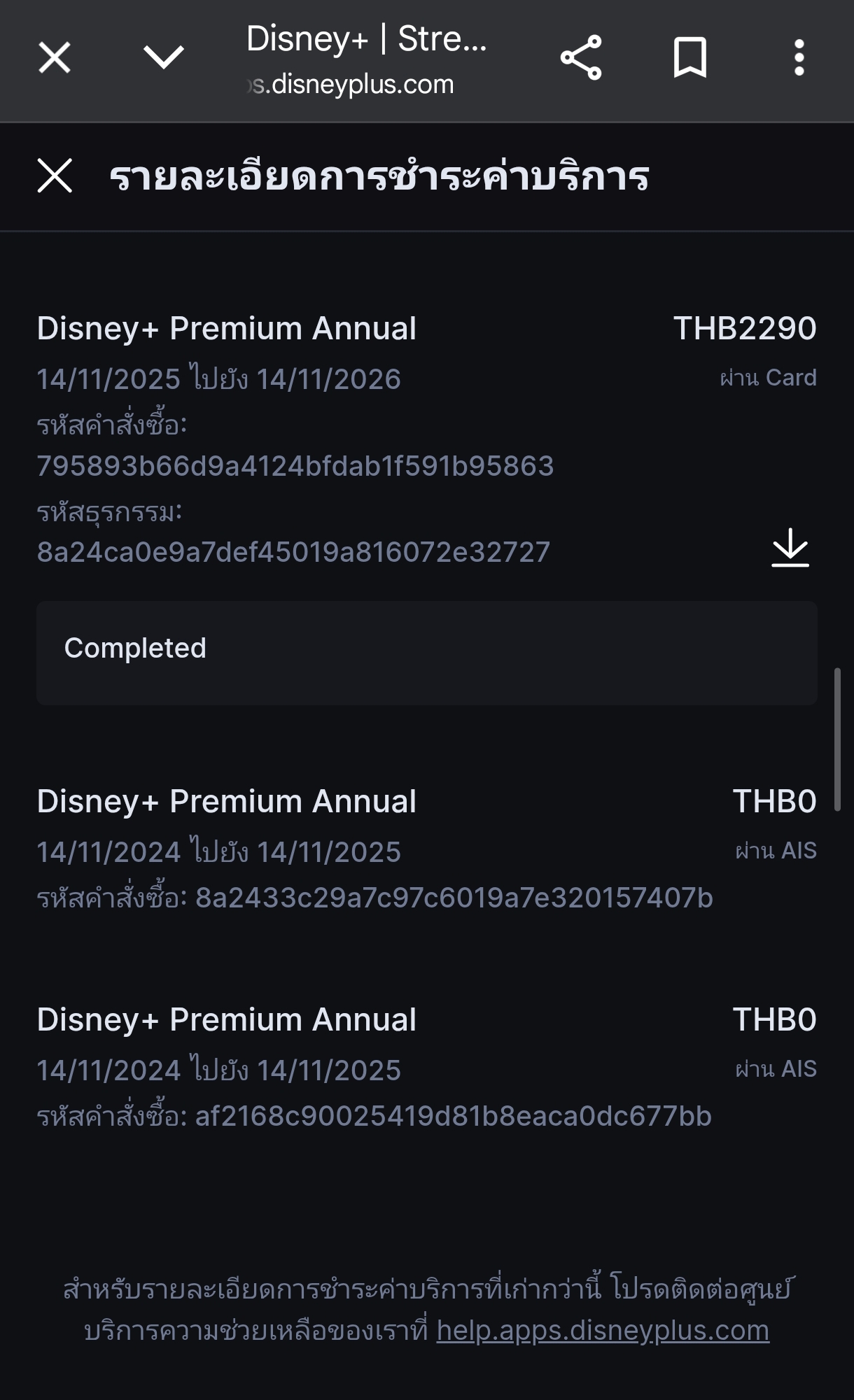This screenshot has width=854, height=1400.
Task: Download the THB2290 invoice
Action: tap(790, 547)
